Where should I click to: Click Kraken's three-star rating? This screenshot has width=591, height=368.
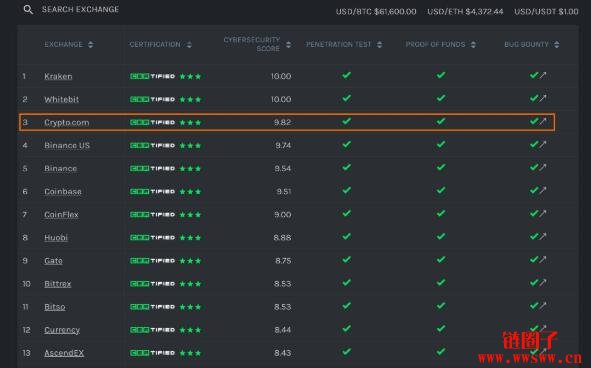click(190, 77)
